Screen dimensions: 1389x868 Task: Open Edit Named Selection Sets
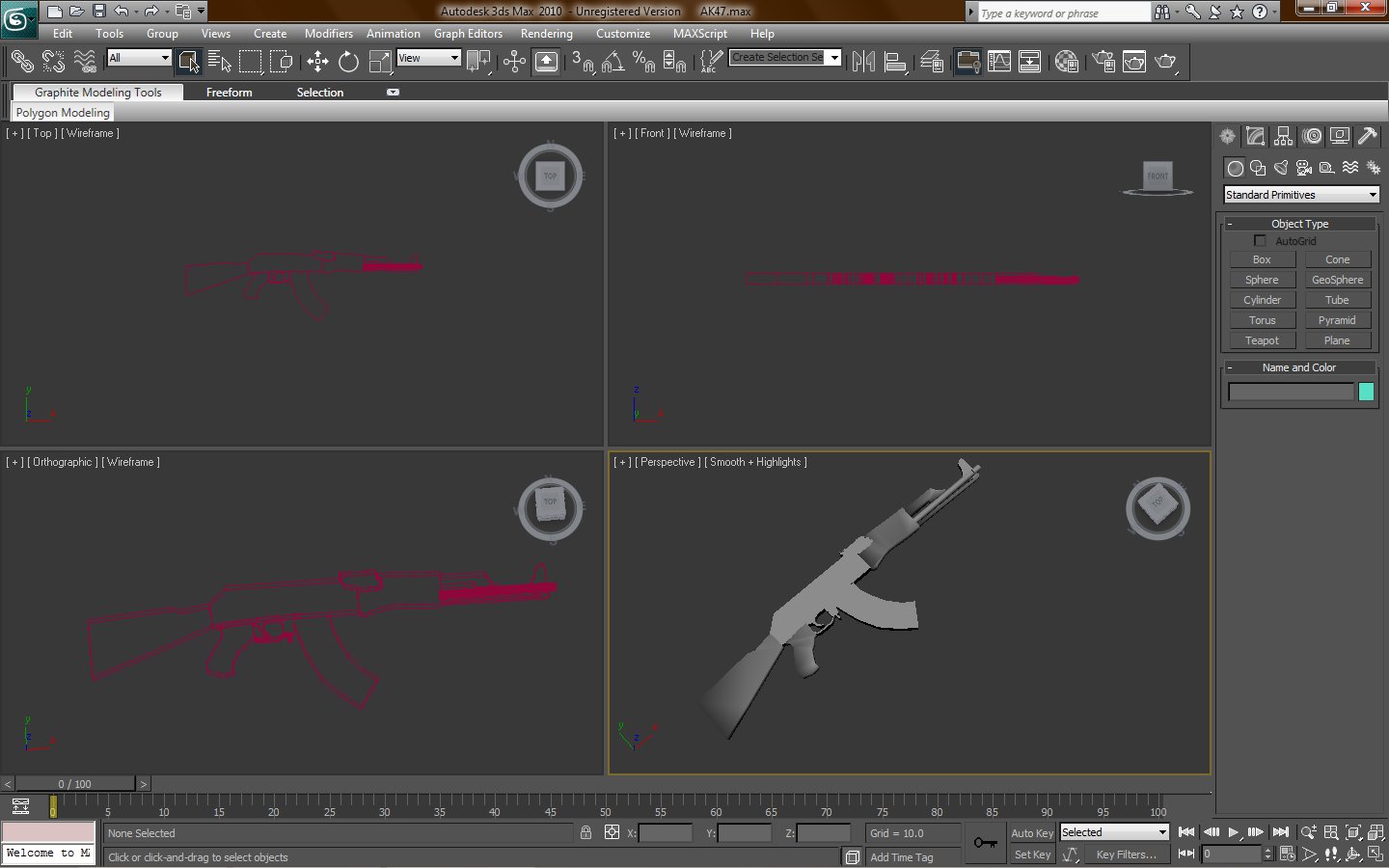(711, 62)
